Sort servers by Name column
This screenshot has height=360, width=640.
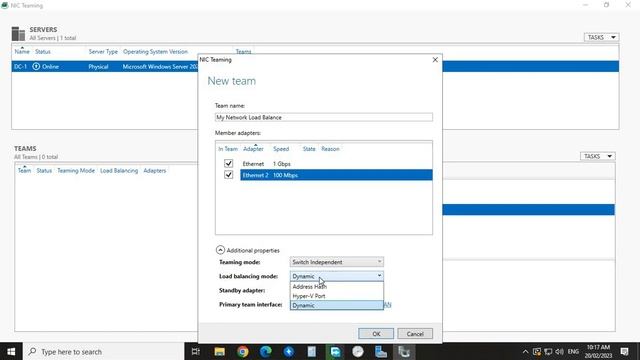[22, 52]
